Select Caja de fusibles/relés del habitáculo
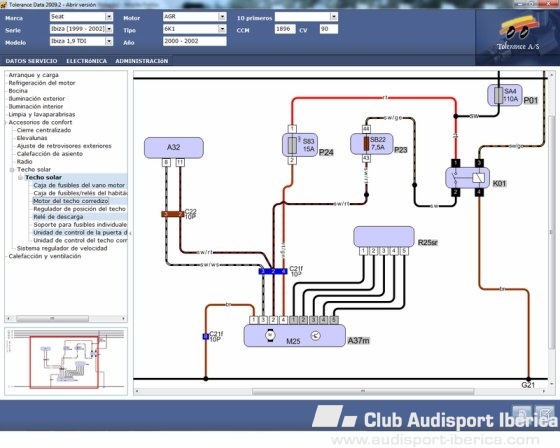The image size is (560, 448). click(x=80, y=193)
